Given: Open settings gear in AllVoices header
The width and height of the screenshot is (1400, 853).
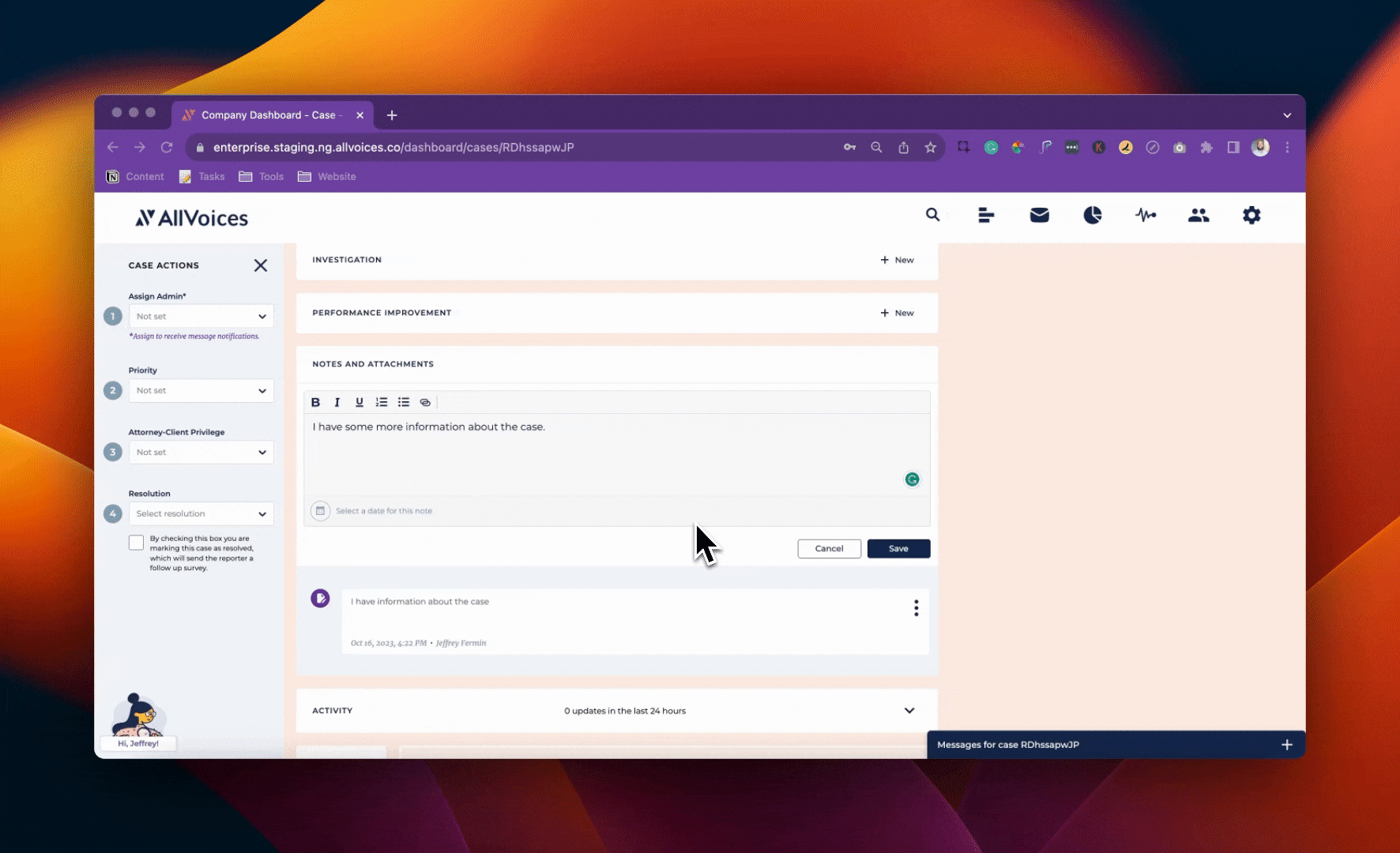Looking at the screenshot, I should point(1251,215).
